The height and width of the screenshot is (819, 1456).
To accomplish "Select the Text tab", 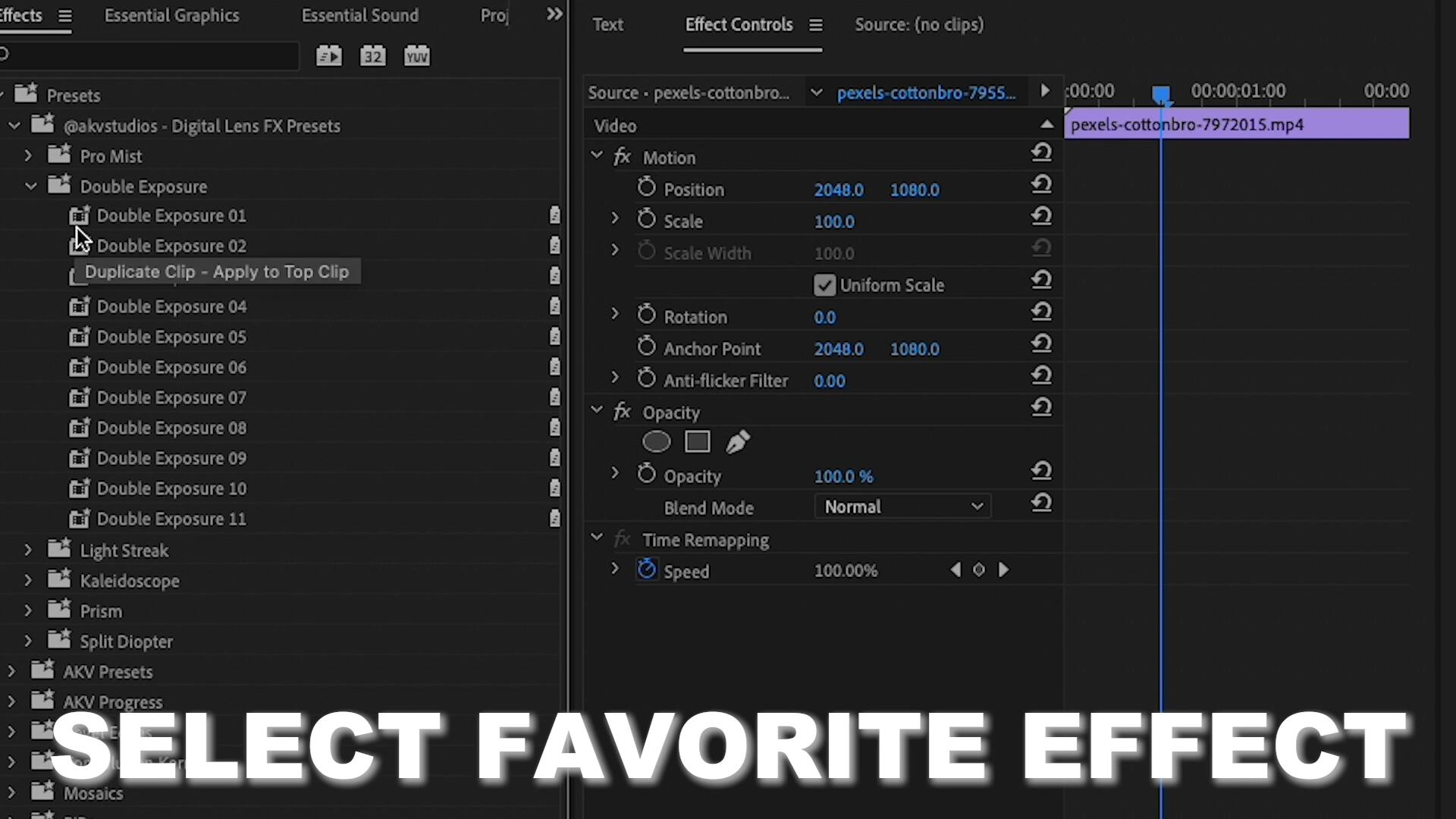I will click(x=608, y=24).
